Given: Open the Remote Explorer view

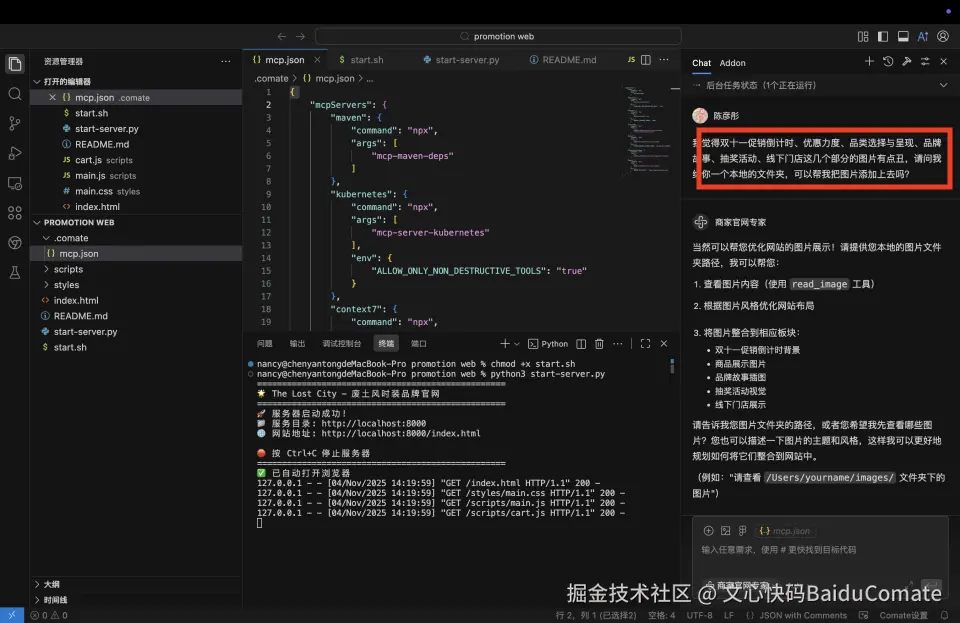Looking at the screenshot, I should pyautogui.click(x=15, y=183).
